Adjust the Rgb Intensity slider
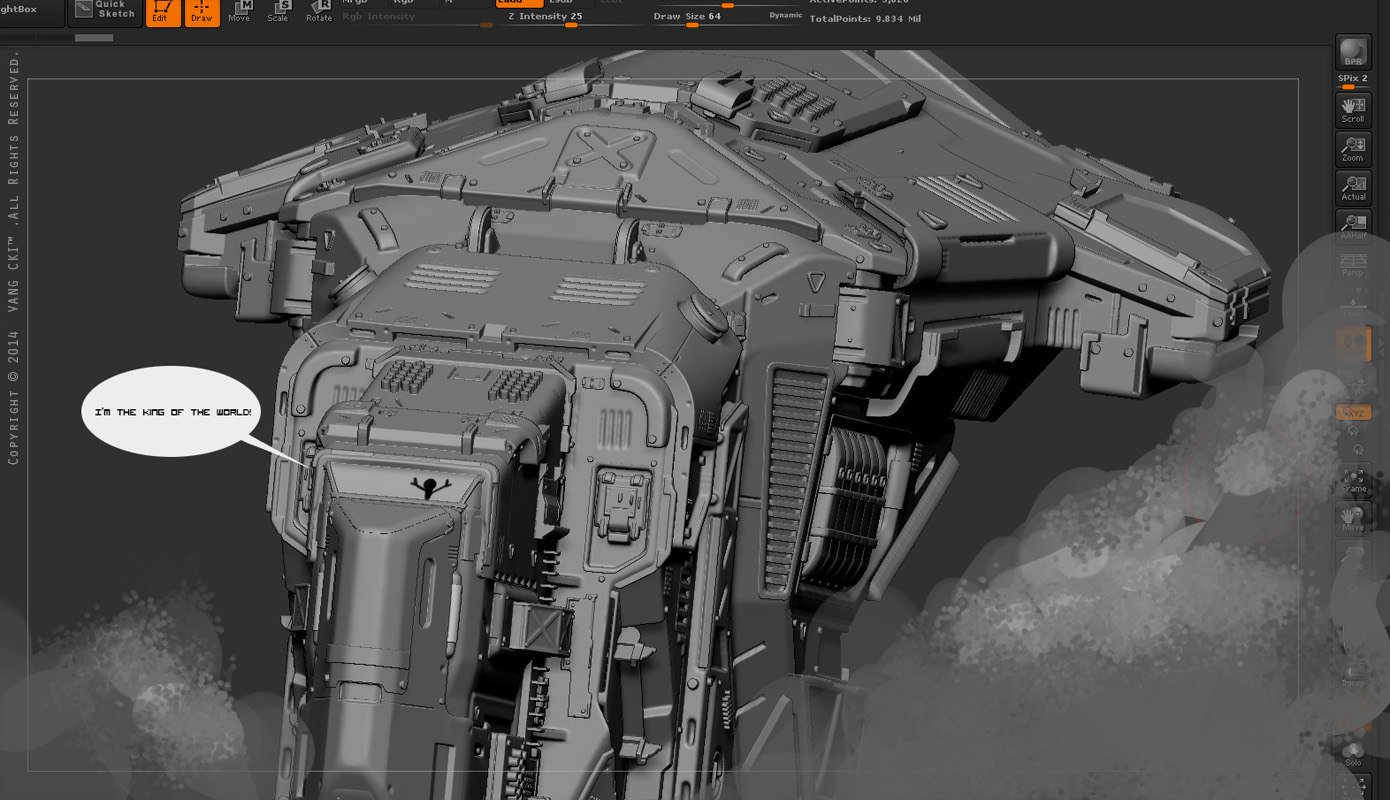Viewport: 1390px width, 800px height. click(417, 19)
